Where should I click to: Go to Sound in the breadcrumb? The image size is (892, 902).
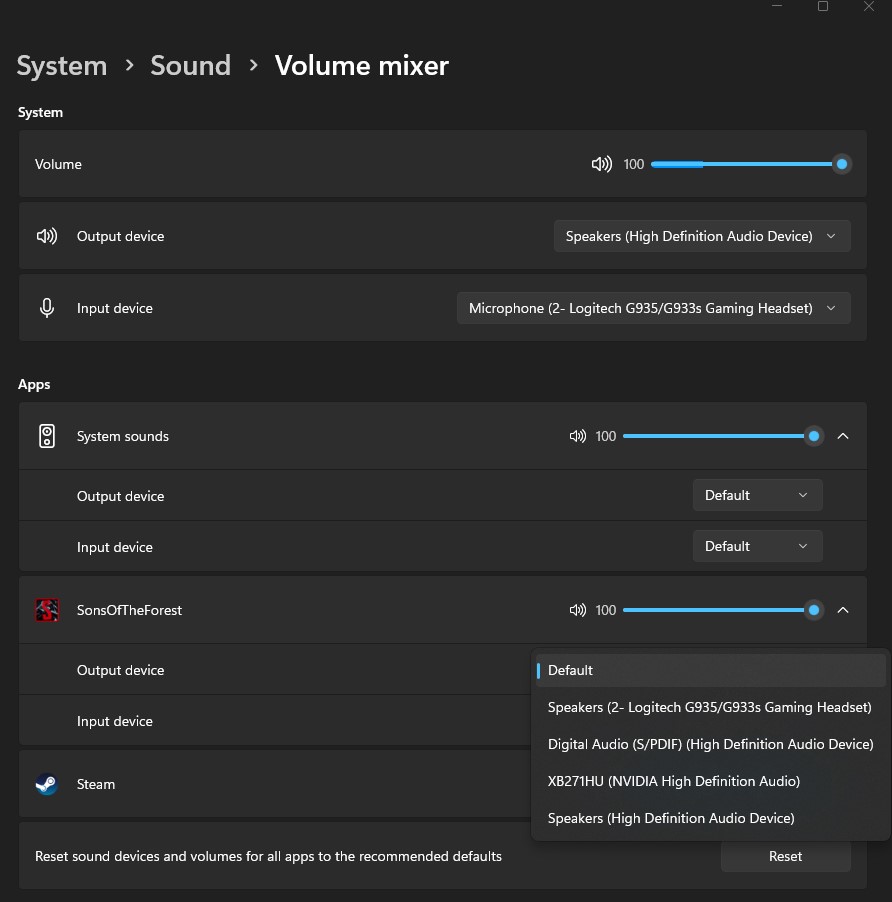click(x=190, y=66)
